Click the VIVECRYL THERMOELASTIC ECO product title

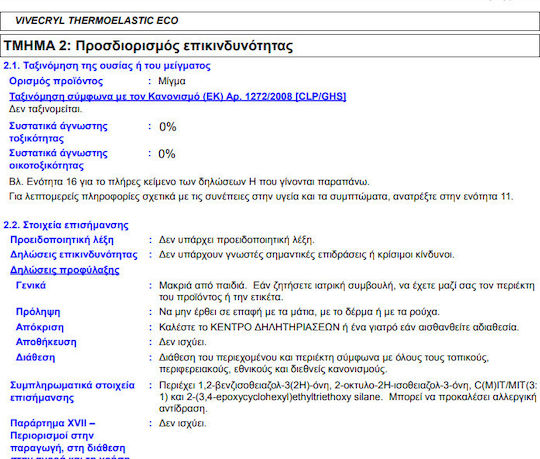click(96, 21)
